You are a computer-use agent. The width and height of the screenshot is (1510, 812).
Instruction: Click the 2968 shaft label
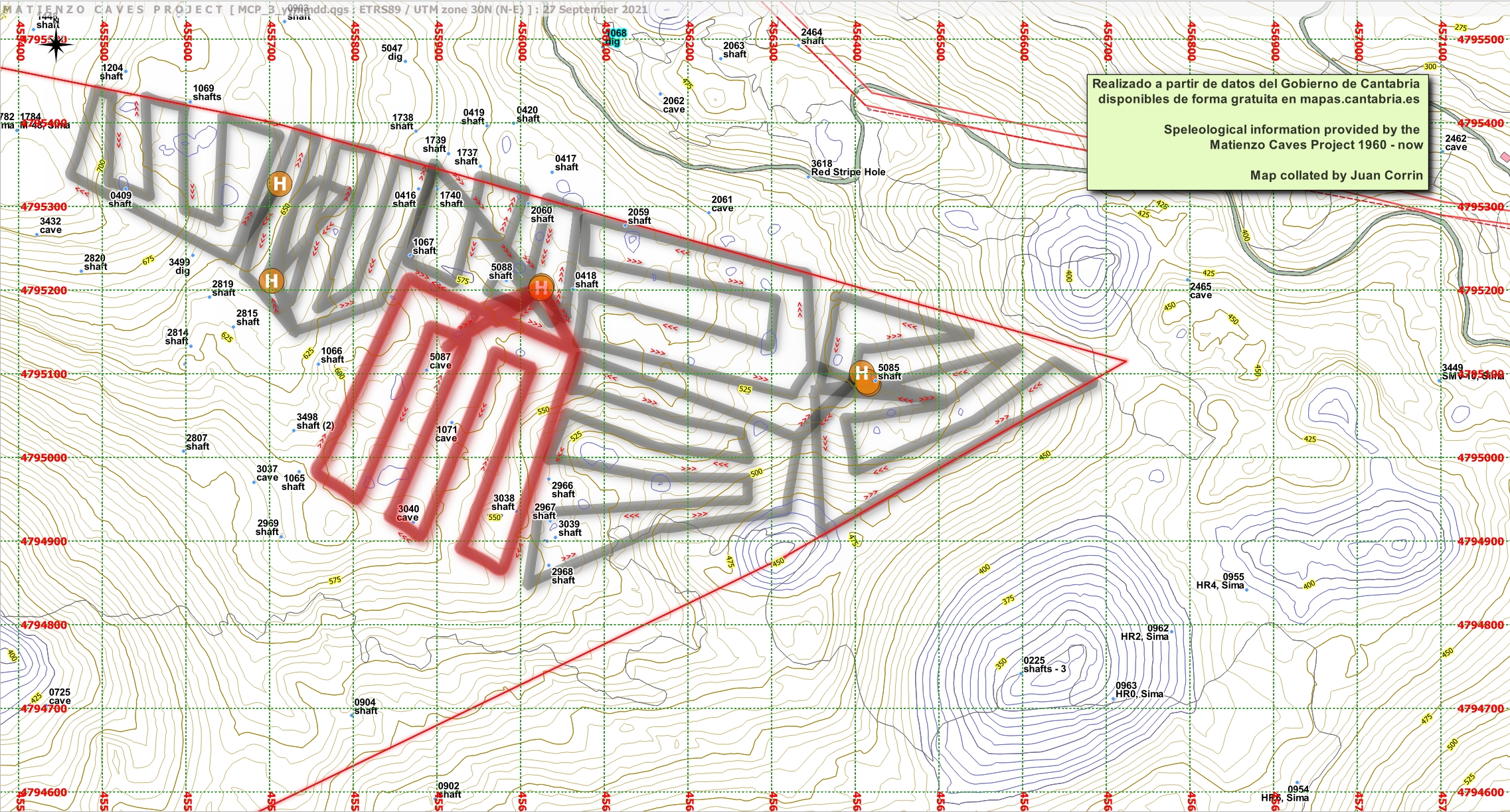click(x=562, y=576)
